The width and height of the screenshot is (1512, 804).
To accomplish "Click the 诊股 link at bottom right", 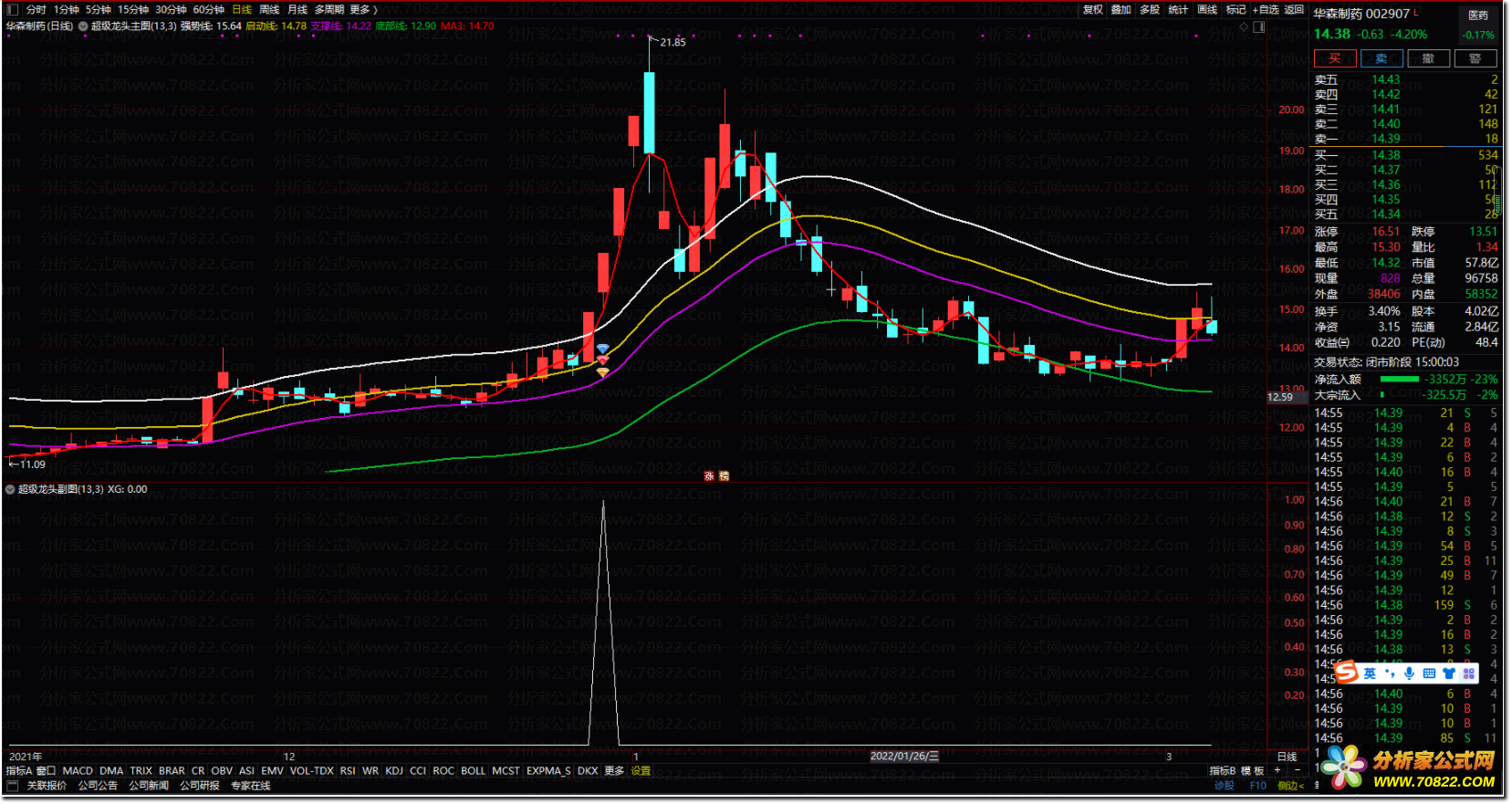I will click(1224, 787).
